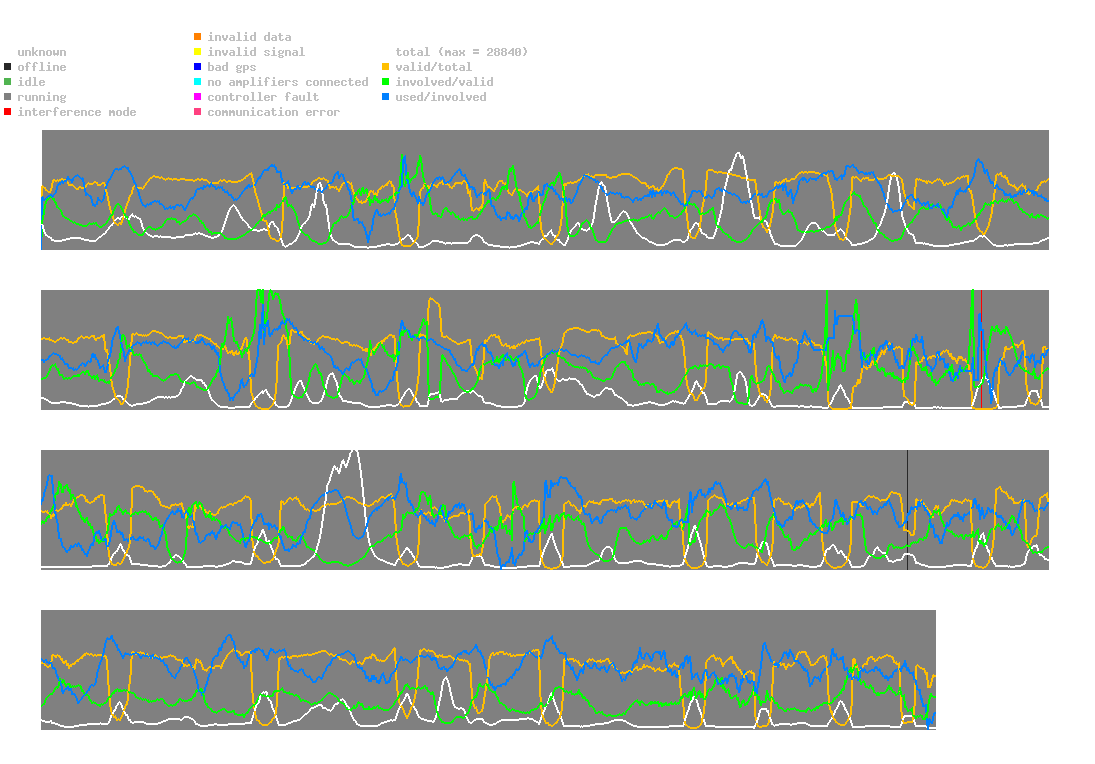The width and height of the screenshot is (1095, 764).
Task: Click the red vertical marker in second chart
Action: 981,349
